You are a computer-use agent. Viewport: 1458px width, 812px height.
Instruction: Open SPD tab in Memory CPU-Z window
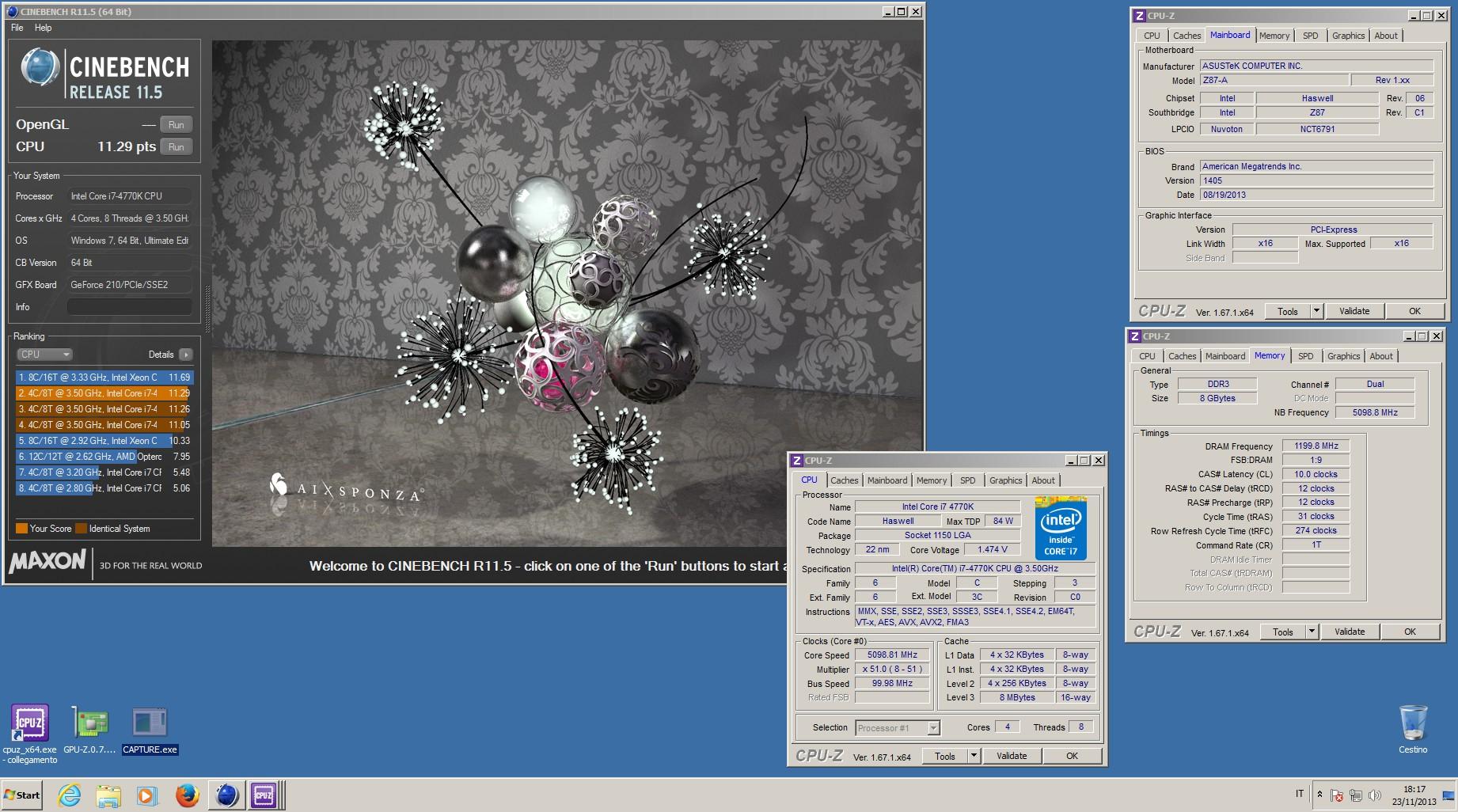[x=1306, y=356]
